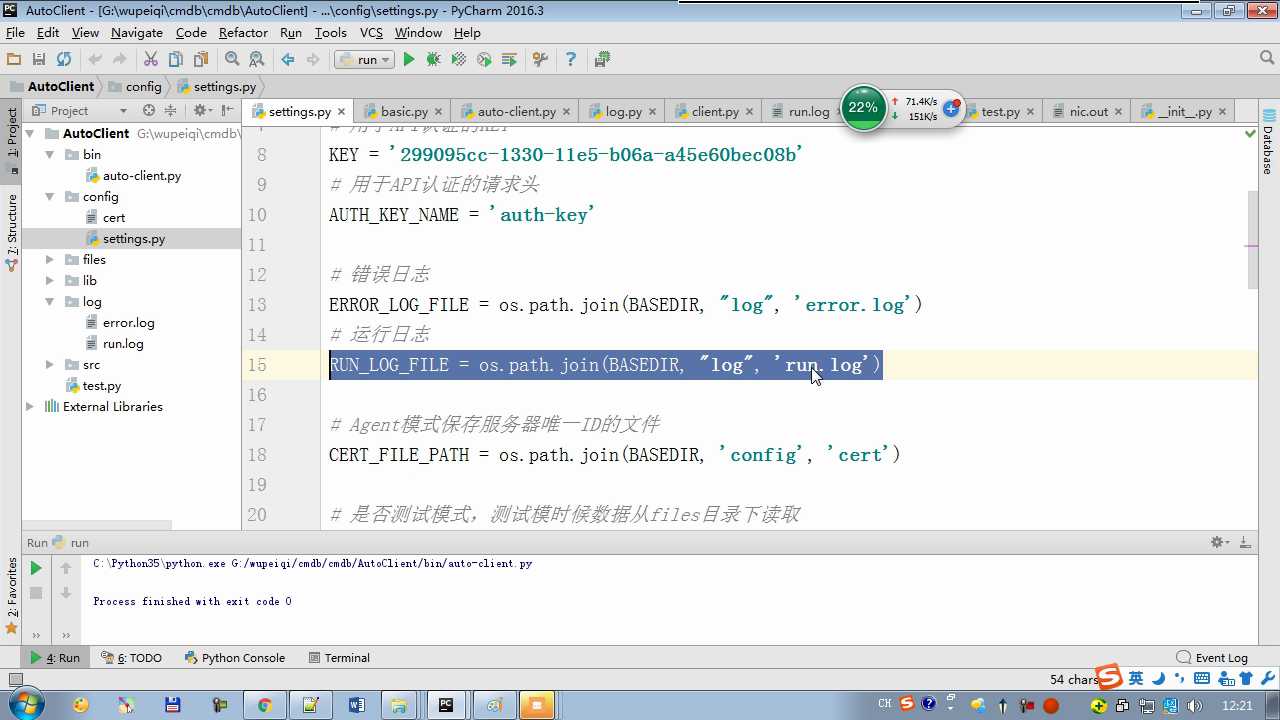1280x720 pixels.
Task: Open the Favorites side panel
Action: click(x=12, y=596)
